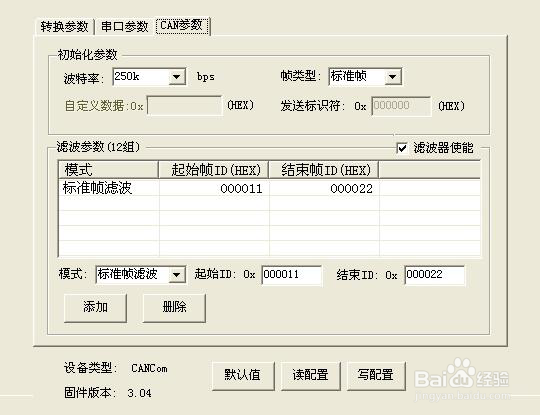The width and height of the screenshot is (540, 415).
Task: Click the 模式 column header
Action: pos(108,170)
